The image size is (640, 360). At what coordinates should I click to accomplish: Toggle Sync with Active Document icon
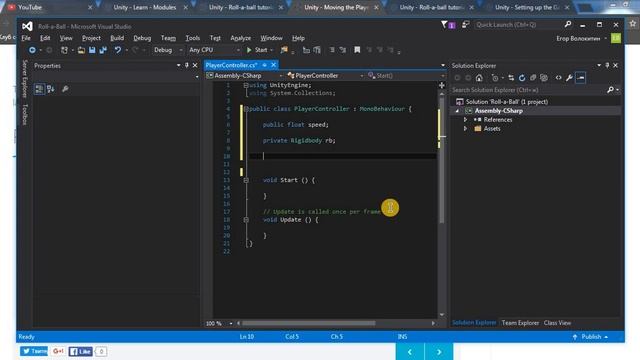tap(511, 78)
